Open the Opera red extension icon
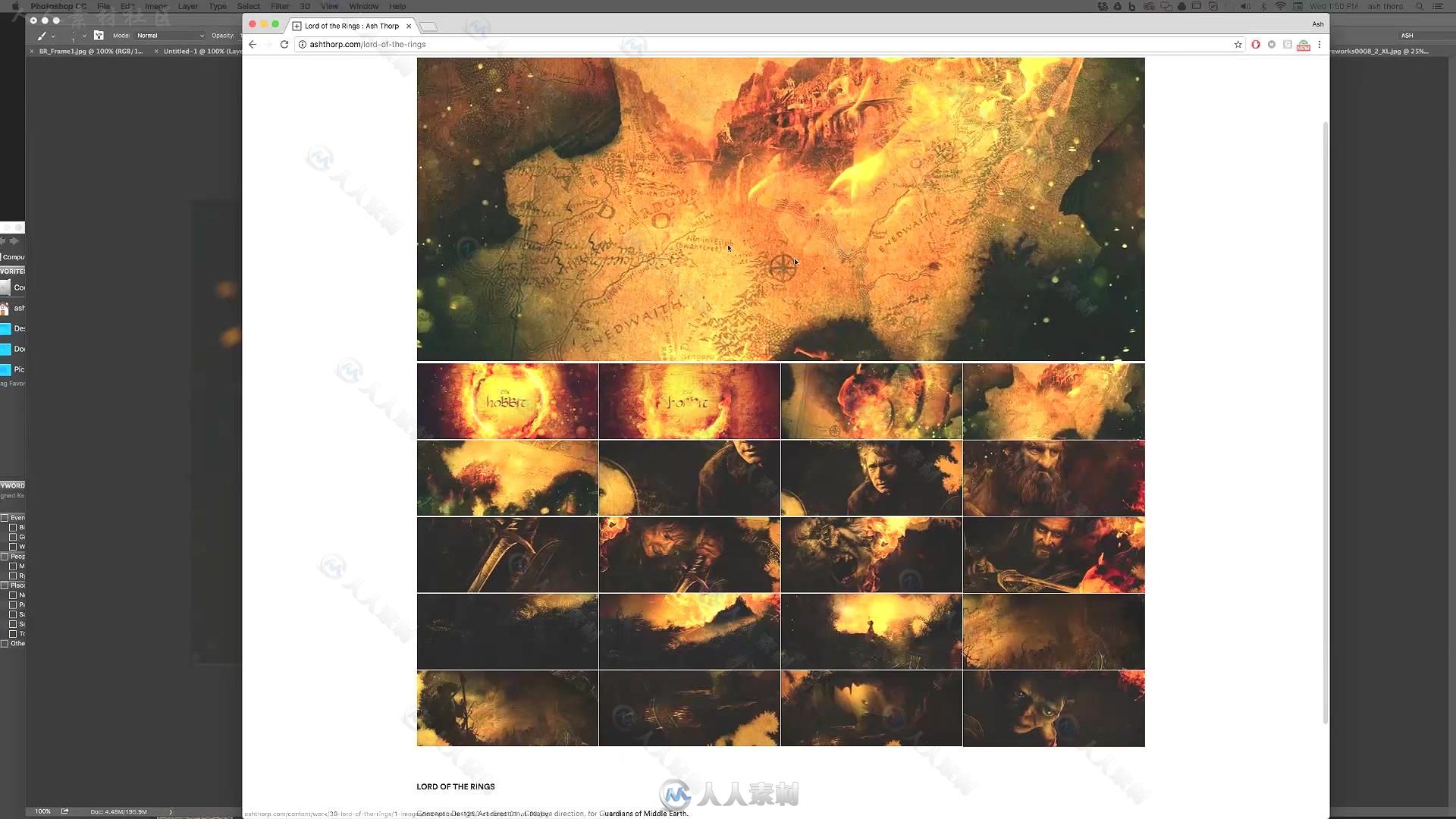Image resolution: width=1456 pixels, height=819 pixels. (1256, 44)
